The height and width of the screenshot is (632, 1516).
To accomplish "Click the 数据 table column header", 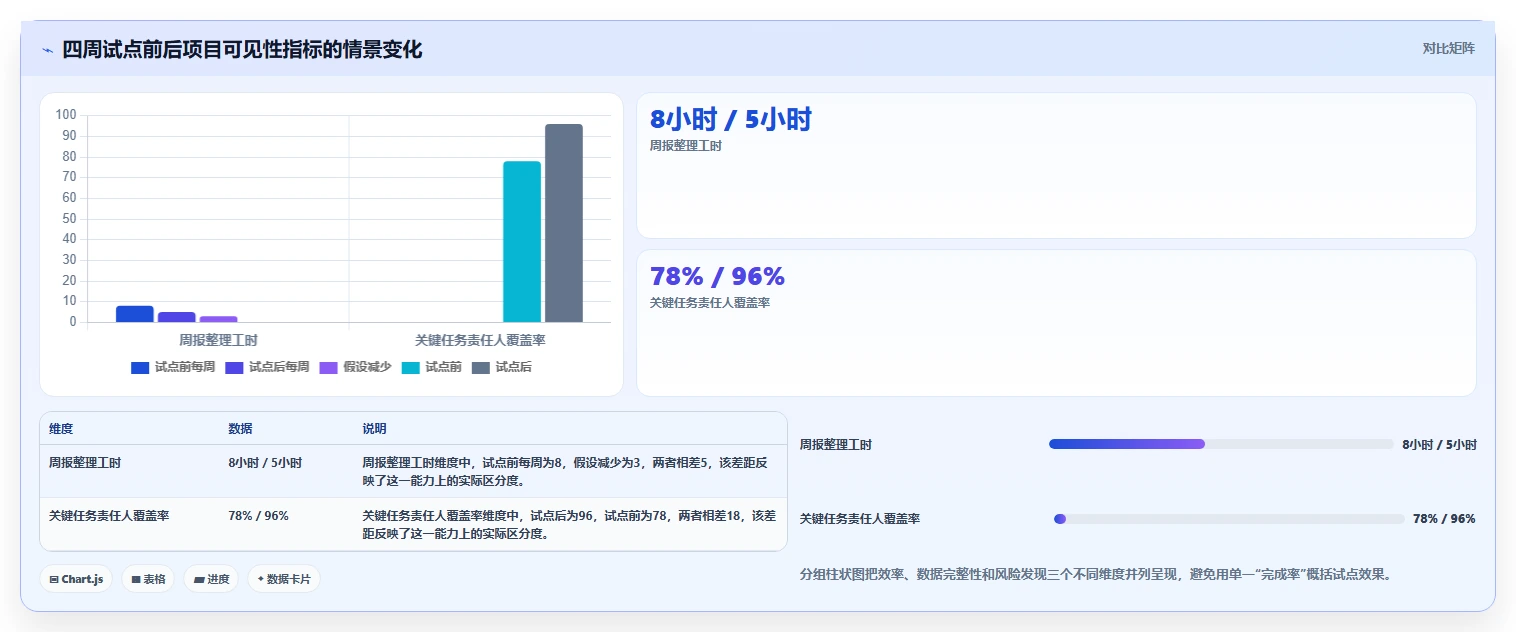I will (240, 428).
